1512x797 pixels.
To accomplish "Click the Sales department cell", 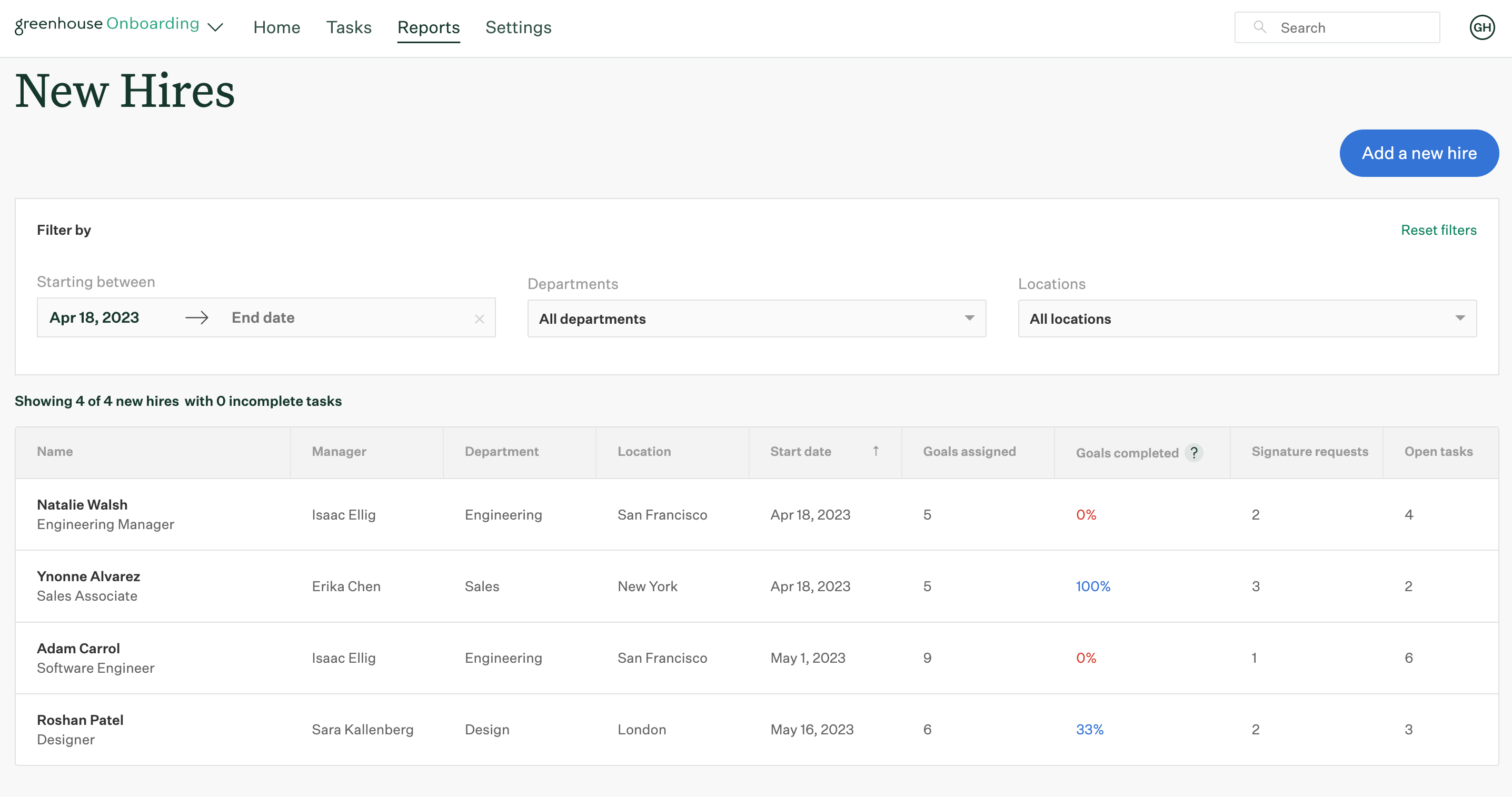I will click(x=482, y=586).
